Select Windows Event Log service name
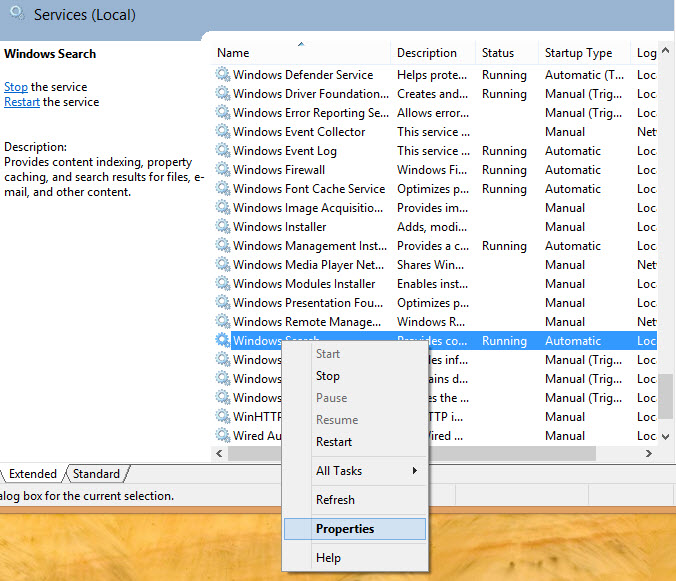This screenshot has height=581, width=676. [x=285, y=151]
